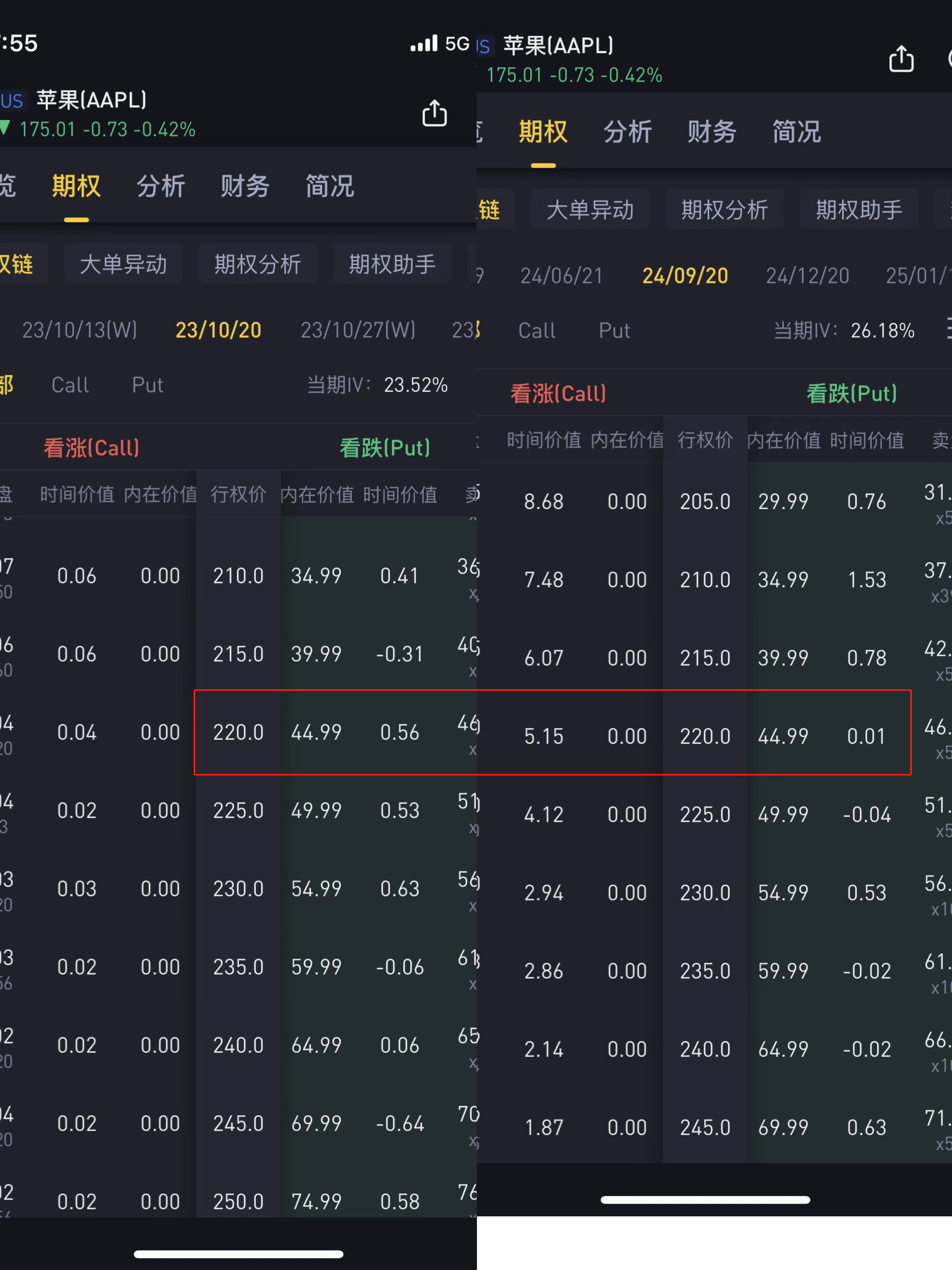The width and height of the screenshot is (952, 1270).
Task: Tap put intrinsic 74.99 at strike 250
Action: (316, 1202)
